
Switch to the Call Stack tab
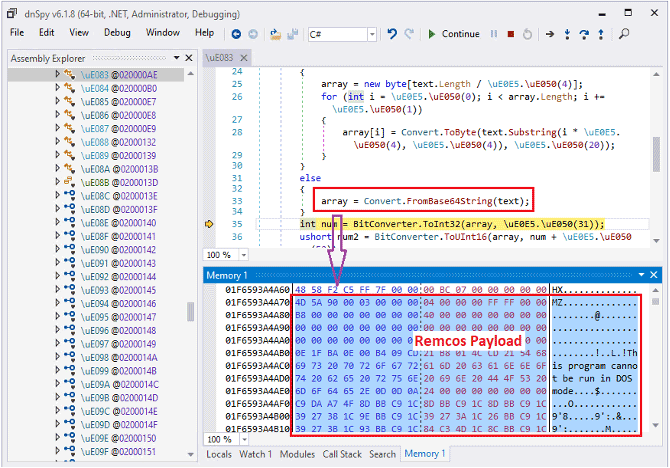342,454
